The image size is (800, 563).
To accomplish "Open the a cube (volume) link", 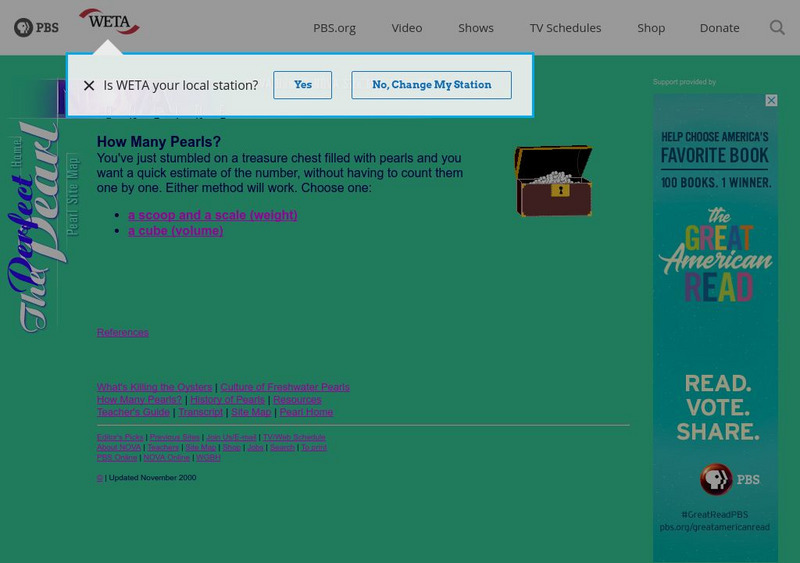I will click(176, 231).
